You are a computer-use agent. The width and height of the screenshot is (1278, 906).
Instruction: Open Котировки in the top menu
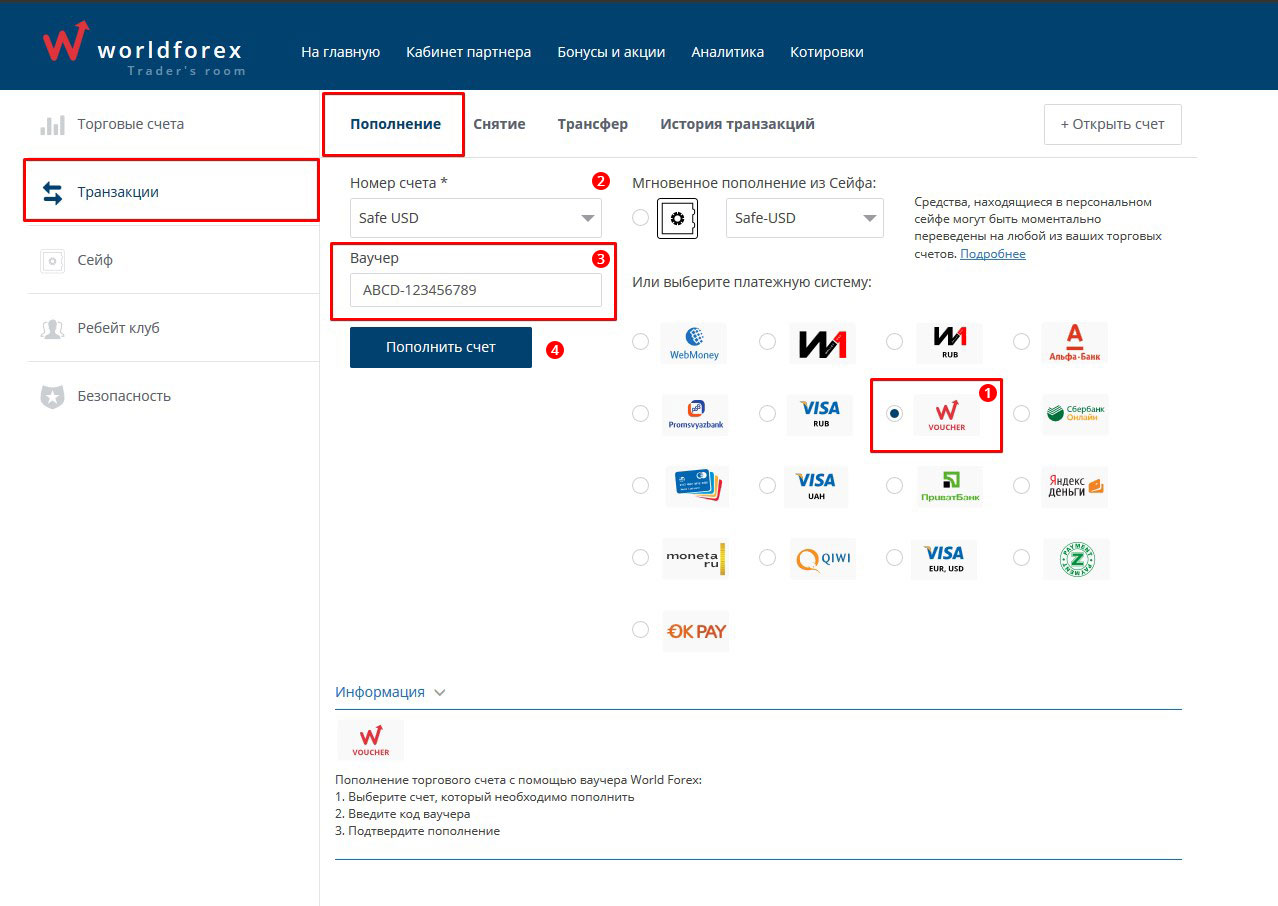click(x=827, y=52)
